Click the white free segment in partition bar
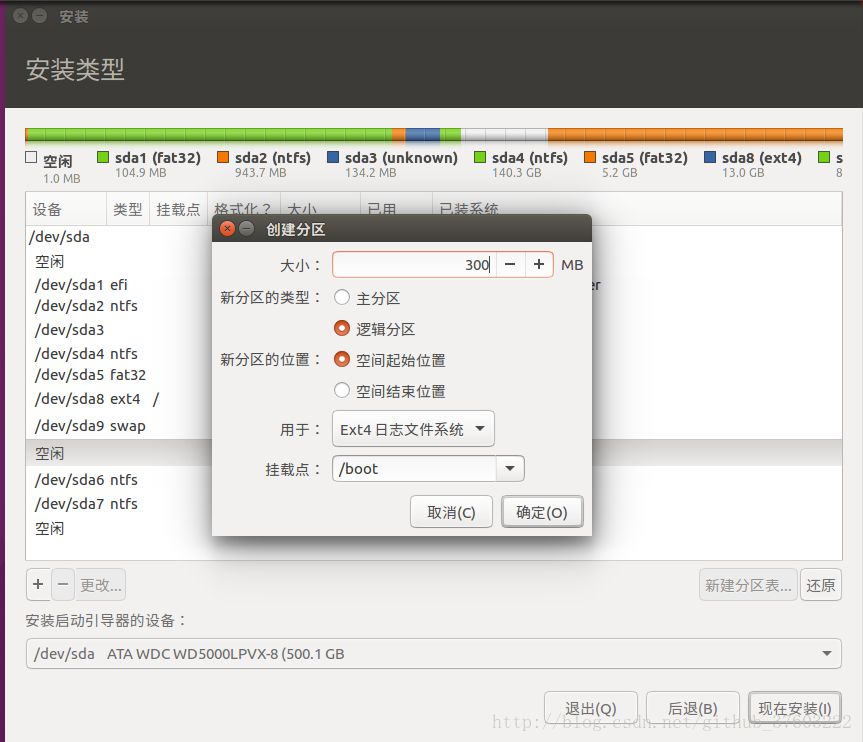 click(504, 134)
